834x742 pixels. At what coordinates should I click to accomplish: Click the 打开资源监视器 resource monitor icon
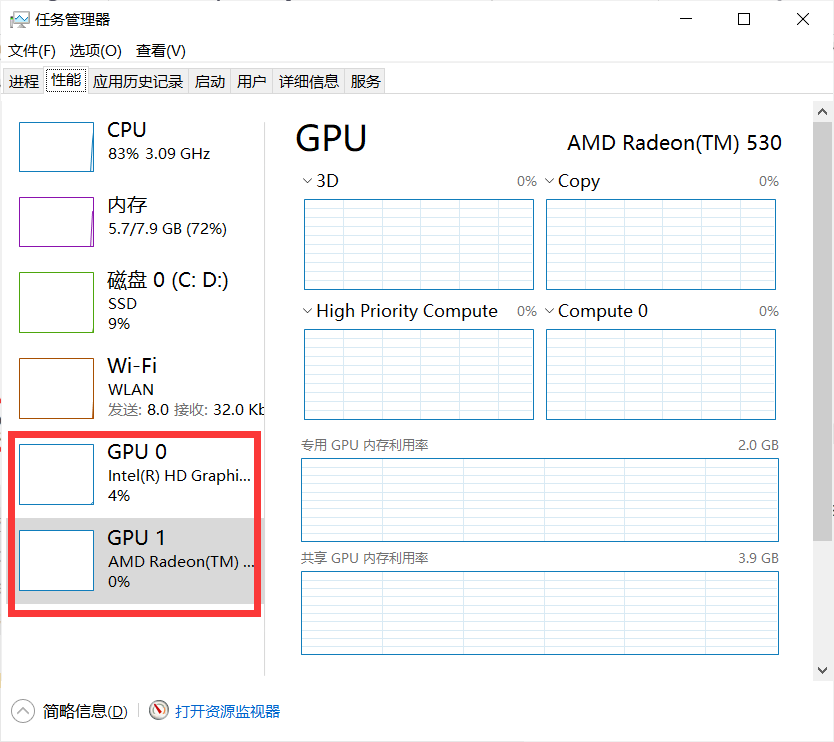point(159,710)
